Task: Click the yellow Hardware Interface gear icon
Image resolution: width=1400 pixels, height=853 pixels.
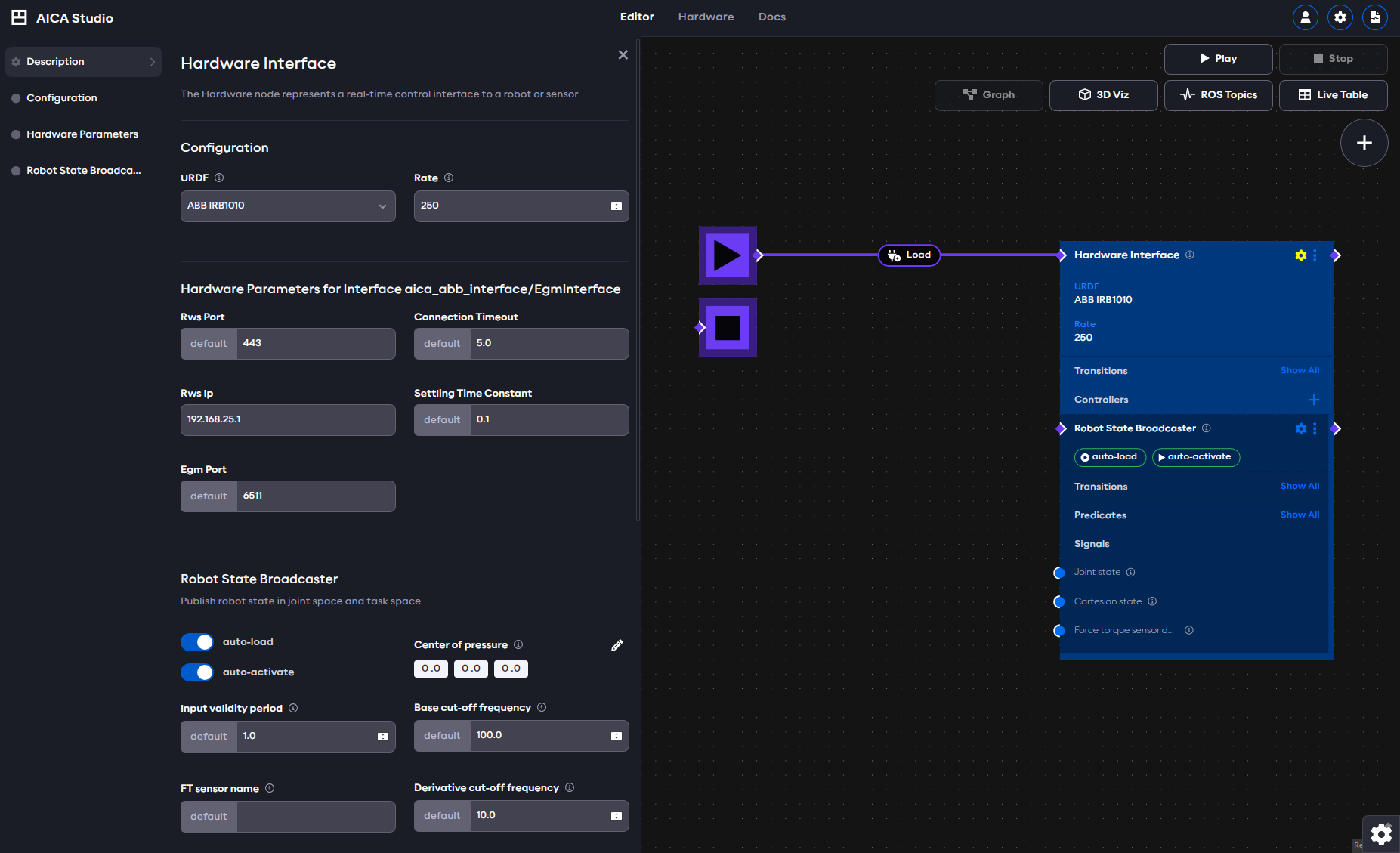Action: point(1300,255)
